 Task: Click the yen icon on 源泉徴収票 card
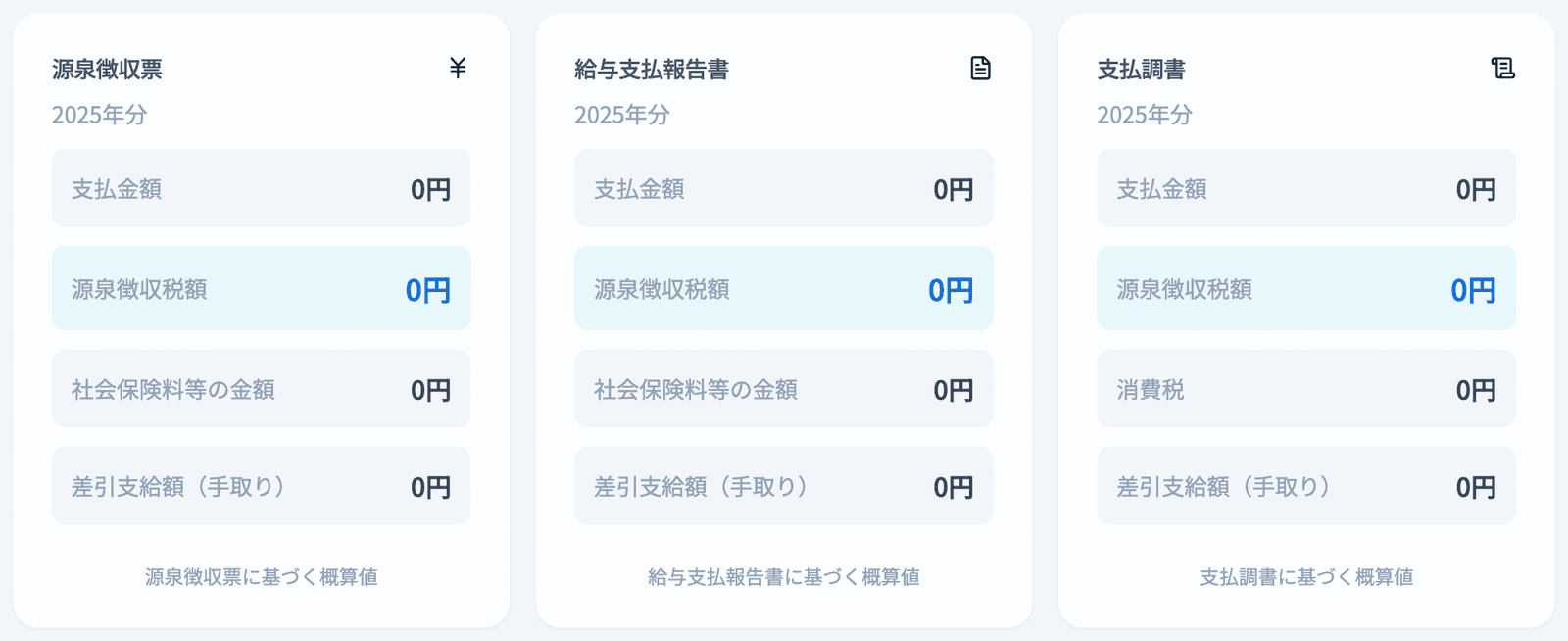pos(458,68)
